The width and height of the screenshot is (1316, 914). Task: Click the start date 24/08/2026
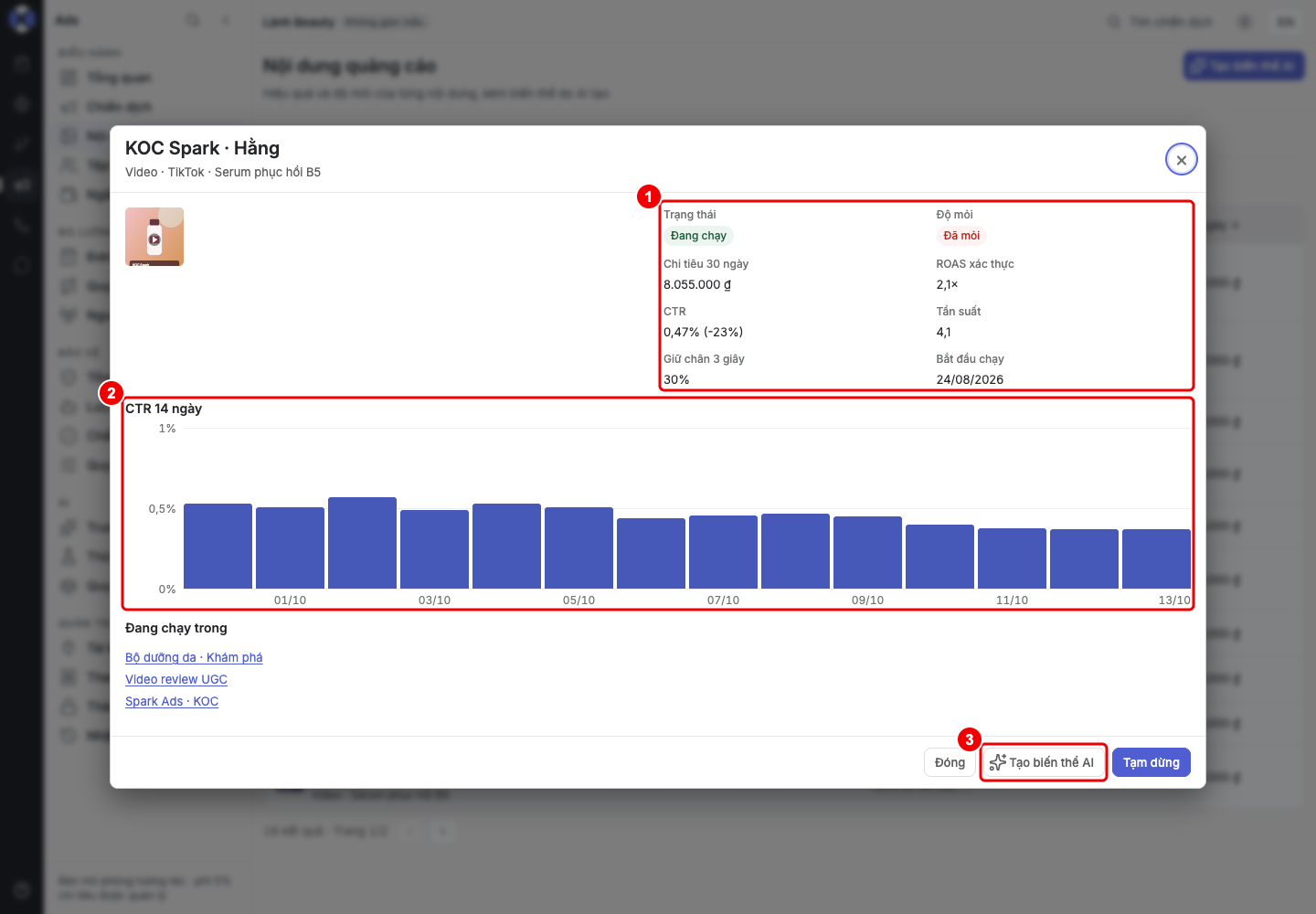pos(970,379)
